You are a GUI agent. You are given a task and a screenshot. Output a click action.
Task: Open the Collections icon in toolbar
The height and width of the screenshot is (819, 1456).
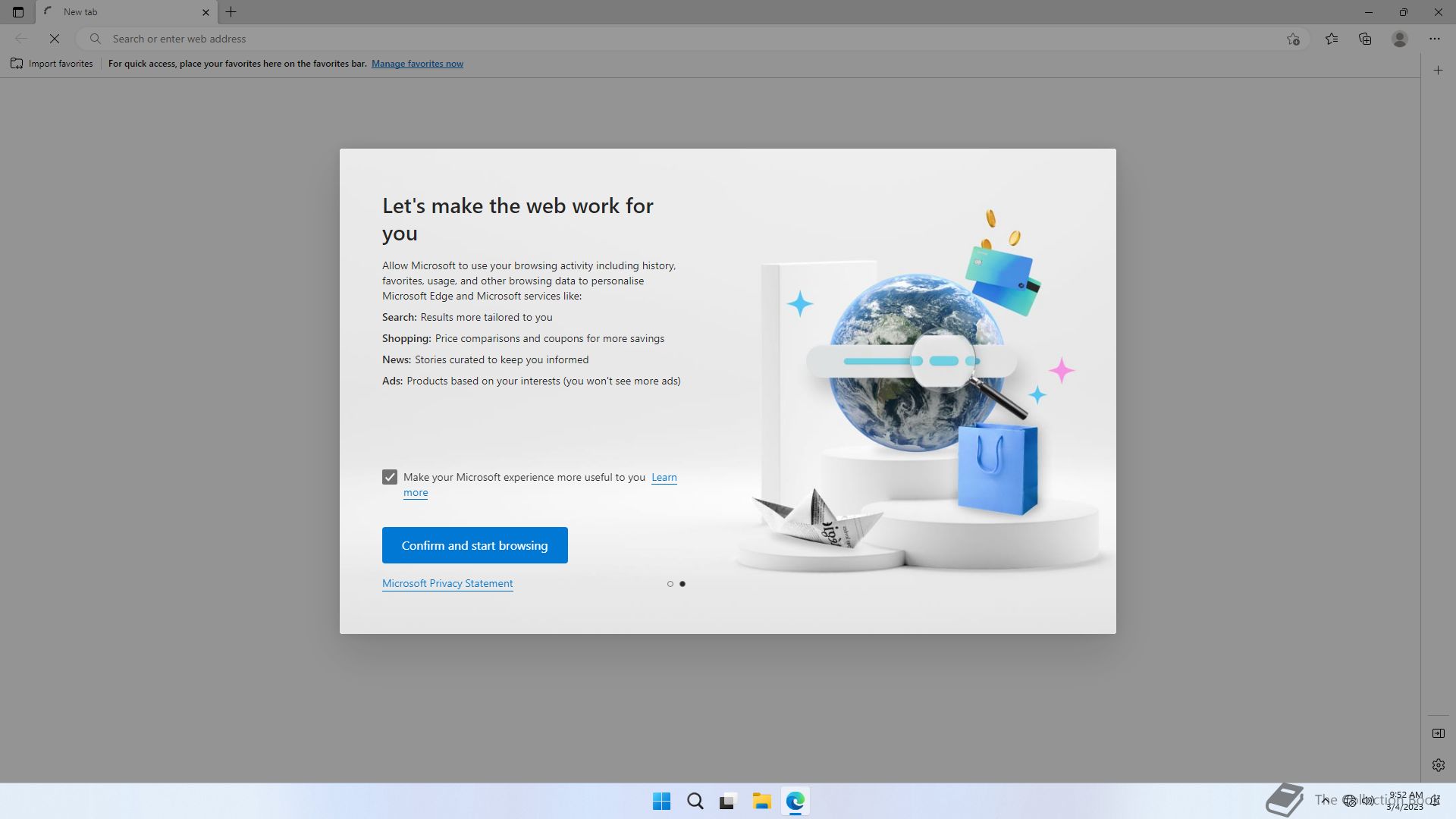point(1365,39)
